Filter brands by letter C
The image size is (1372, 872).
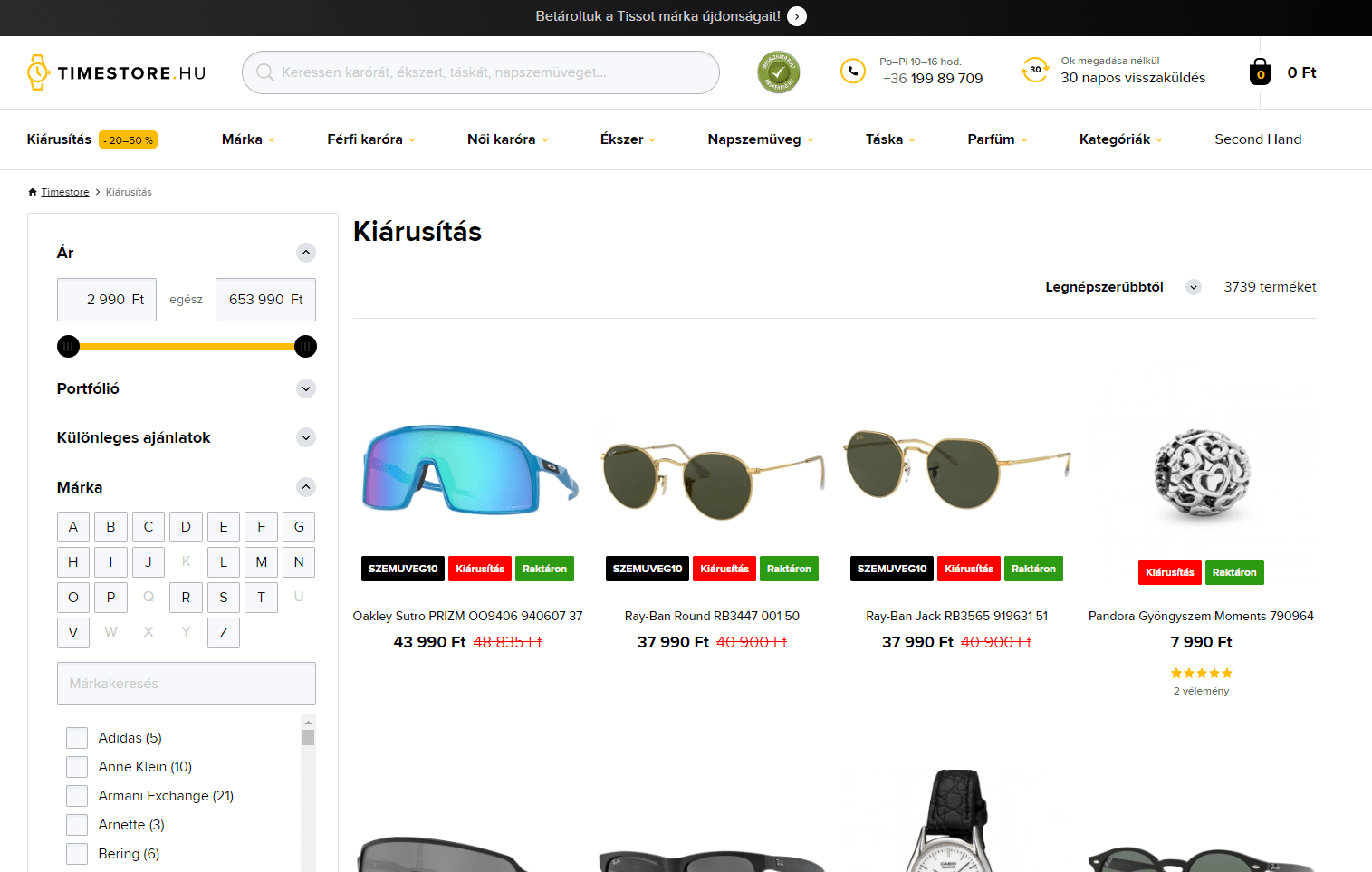point(149,527)
